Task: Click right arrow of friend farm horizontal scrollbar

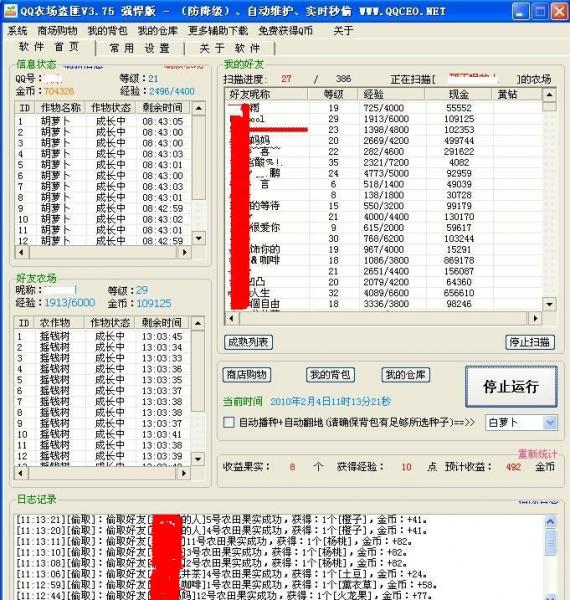Action: 184,473
